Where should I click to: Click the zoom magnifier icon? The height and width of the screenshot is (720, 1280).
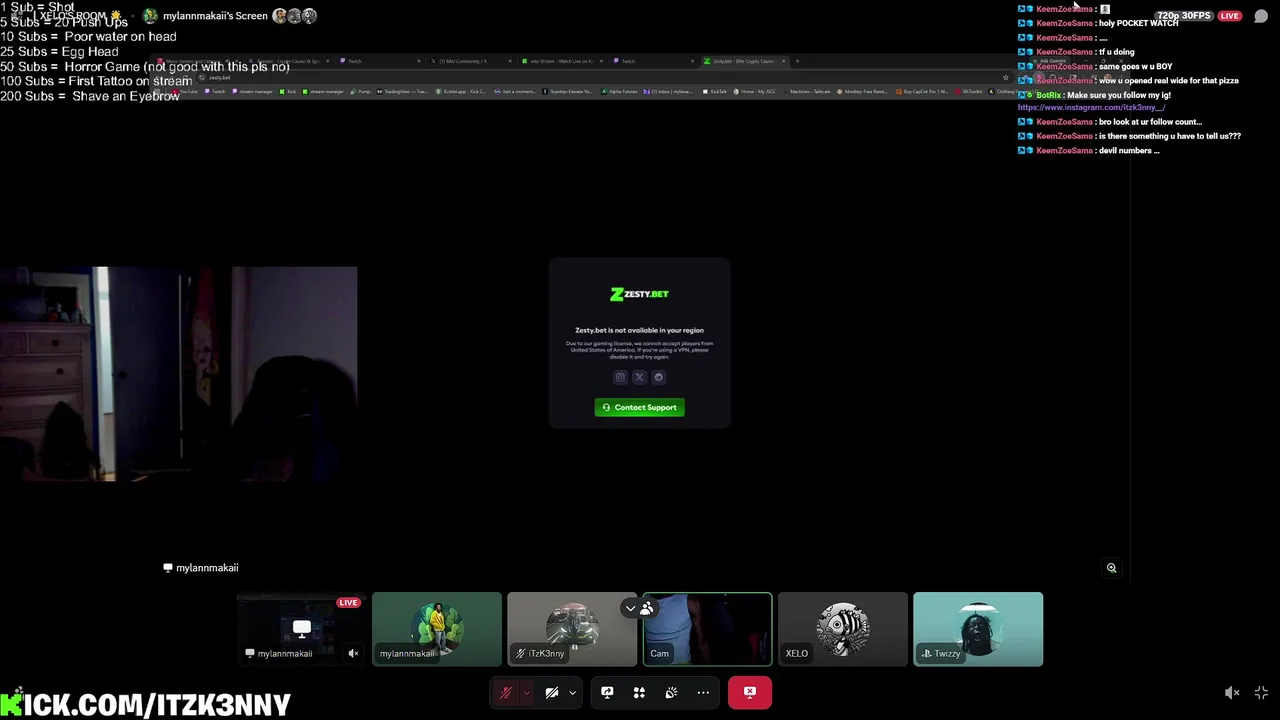coord(1111,568)
